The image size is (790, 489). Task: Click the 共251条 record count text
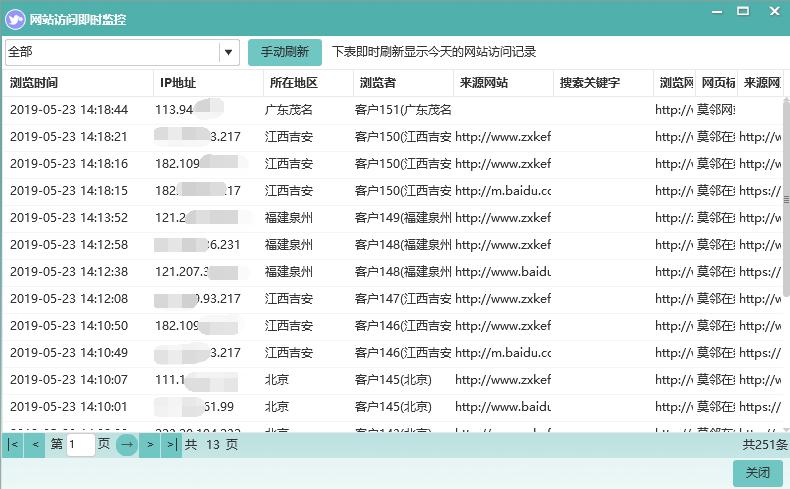pos(764,445)
